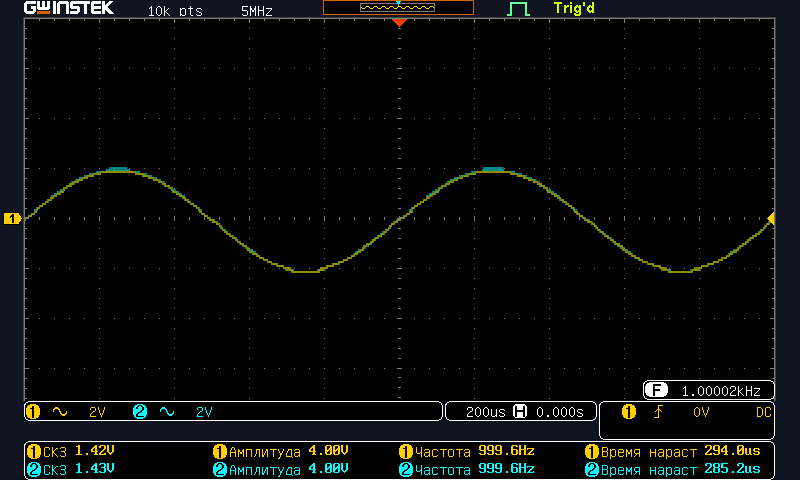Click the 1.00002kHz counter value
Screen dimensions: 800x480
pyautogui.click(x=721, y=391)
